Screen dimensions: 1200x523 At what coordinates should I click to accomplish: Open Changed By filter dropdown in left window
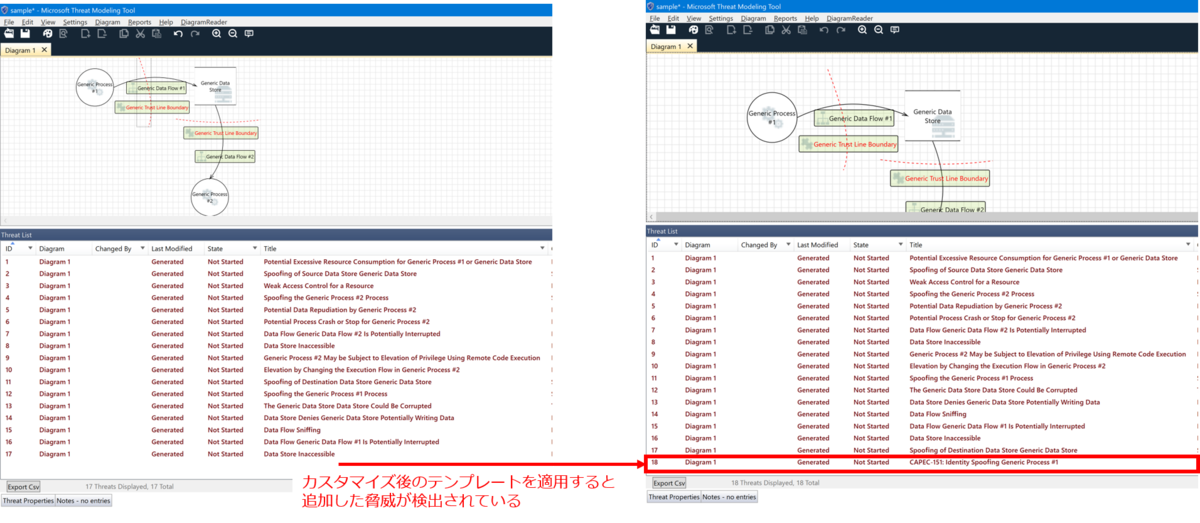[x=142, y=247]
